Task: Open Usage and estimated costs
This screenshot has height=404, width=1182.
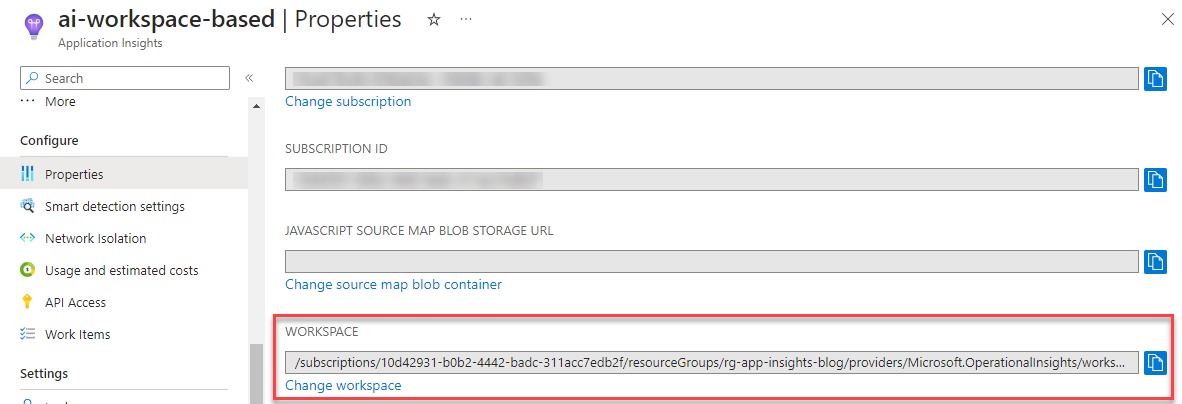Action: tap(124, 270)
